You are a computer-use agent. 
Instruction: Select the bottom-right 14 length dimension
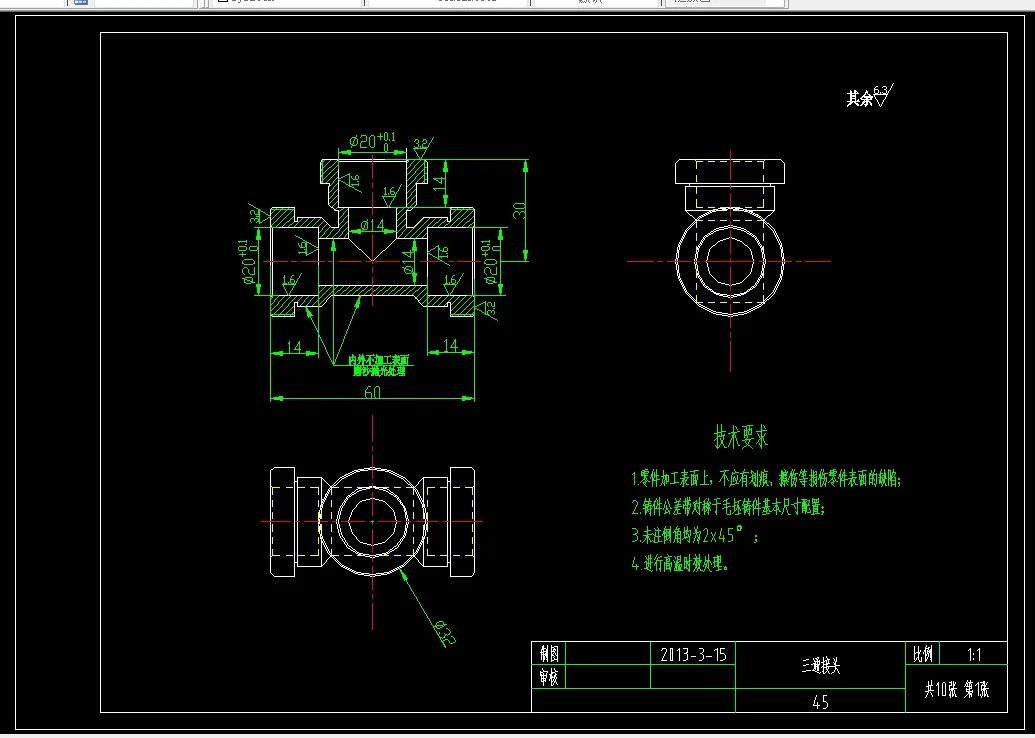point(450,345)
